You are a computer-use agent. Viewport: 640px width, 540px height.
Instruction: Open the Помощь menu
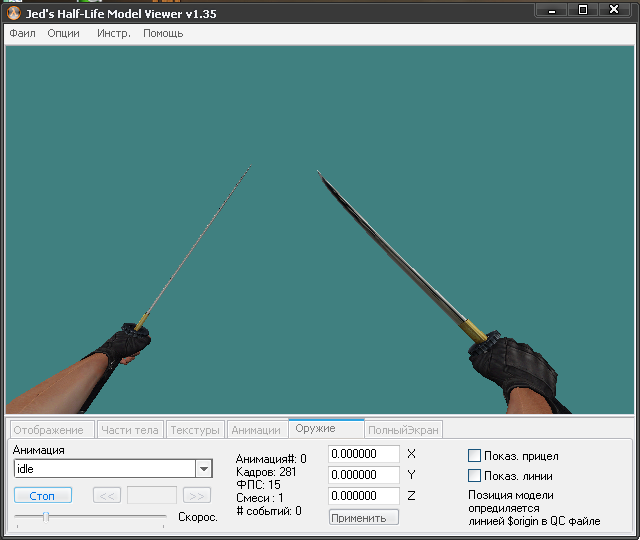click(163, 33)
